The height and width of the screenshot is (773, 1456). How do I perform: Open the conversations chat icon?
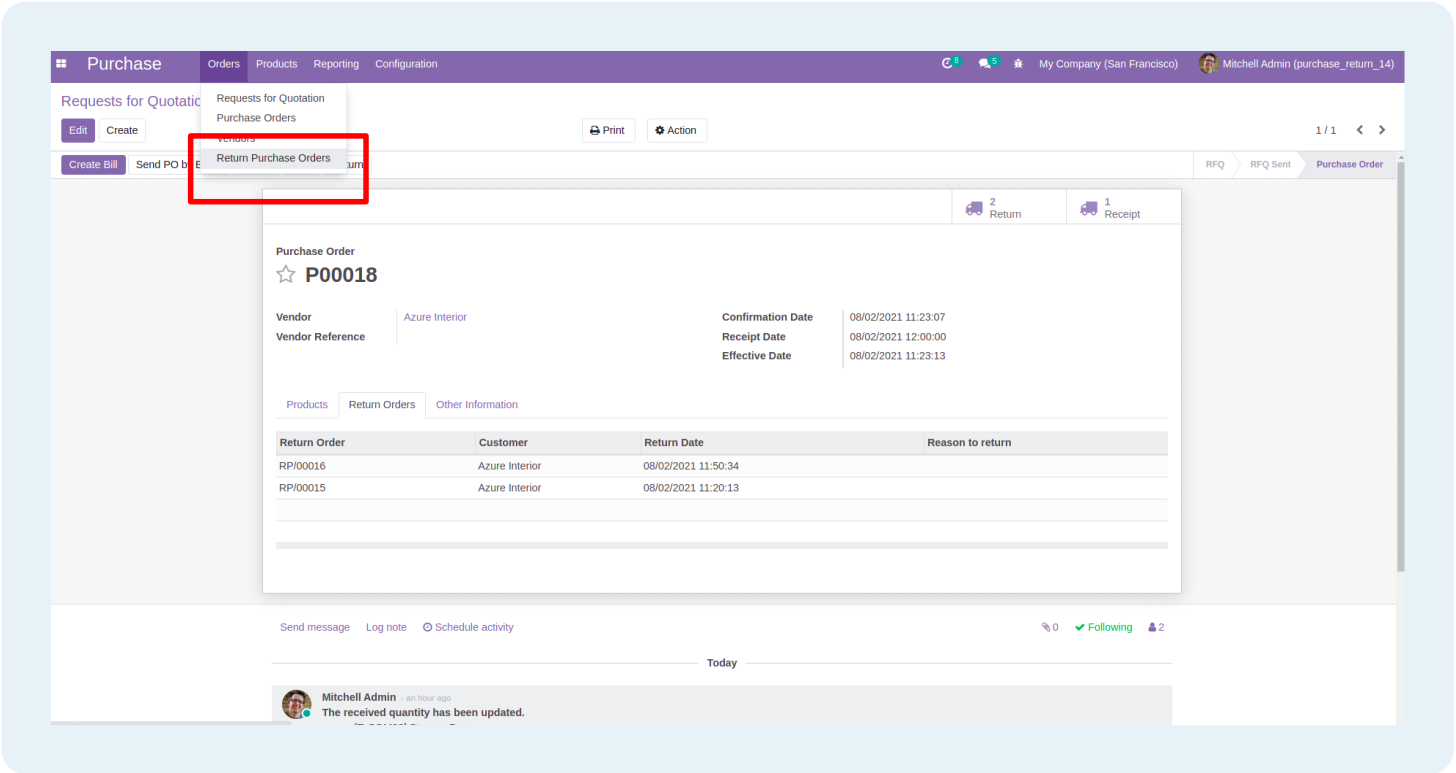[987, 63]
